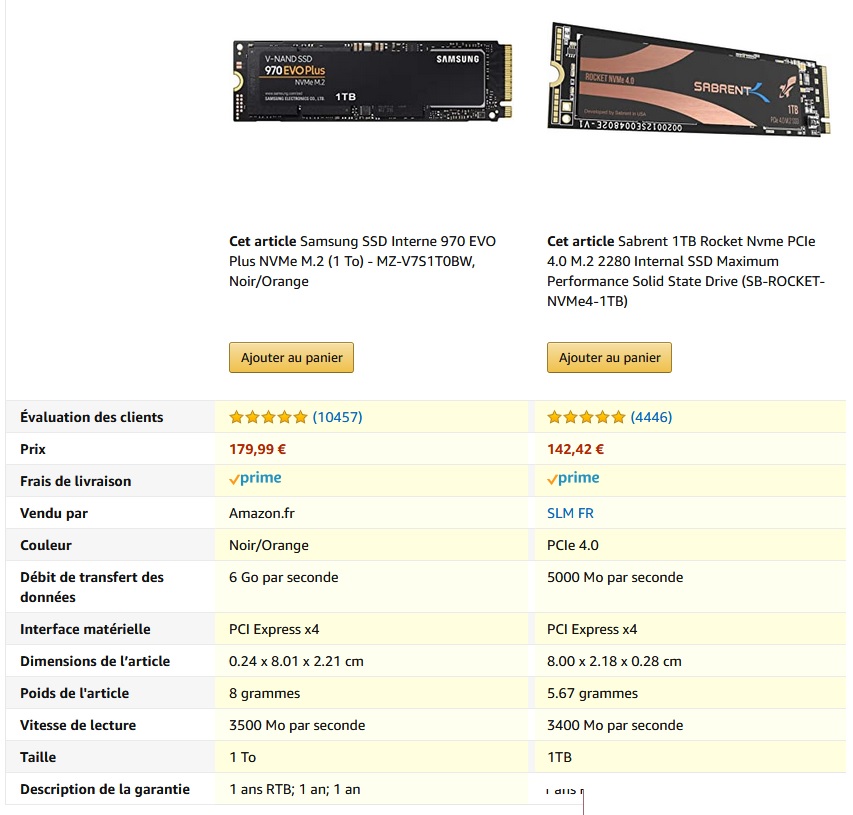Add the Samsung SSD to cart
Image resolution: width=853 pixels, height=815 pixels.
pos(291,357)
